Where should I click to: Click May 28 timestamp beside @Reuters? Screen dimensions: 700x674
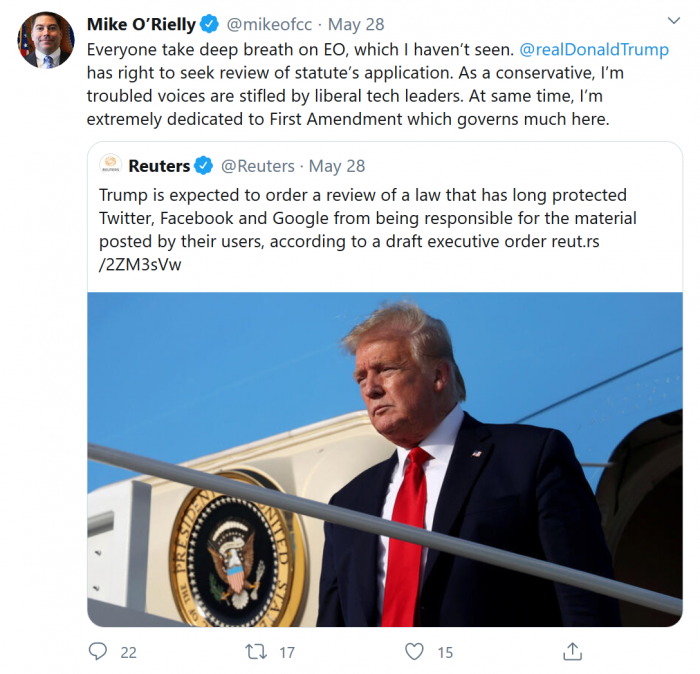tap(337, 165)
